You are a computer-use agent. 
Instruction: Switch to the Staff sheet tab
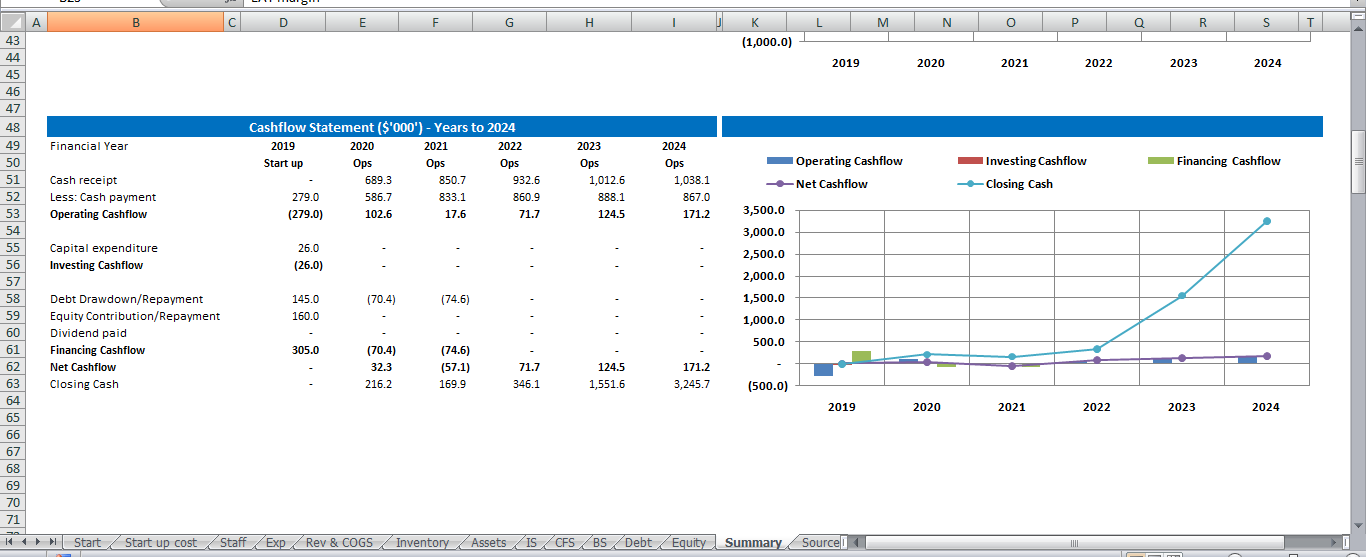click(x=233, y=543)
